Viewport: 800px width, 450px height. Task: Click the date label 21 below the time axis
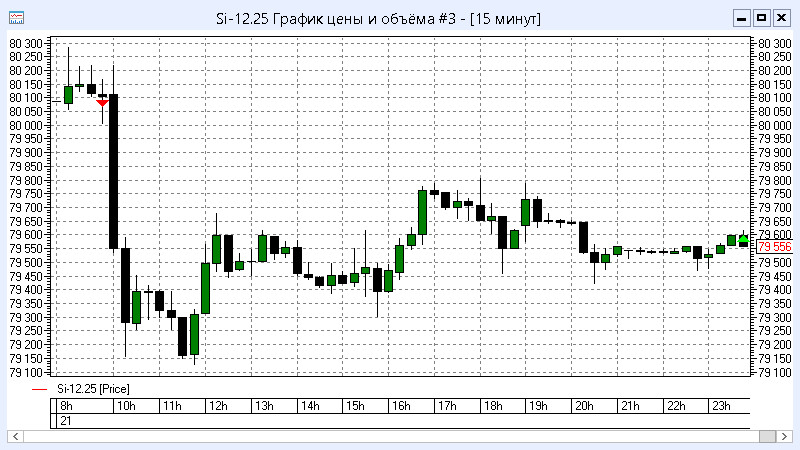click(65, 421)
